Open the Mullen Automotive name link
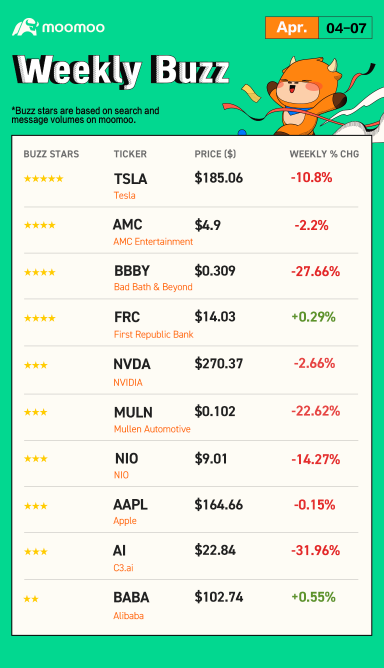Image resolution: width=384 pixels, height=668 pixels. click(x=152, y=429)
